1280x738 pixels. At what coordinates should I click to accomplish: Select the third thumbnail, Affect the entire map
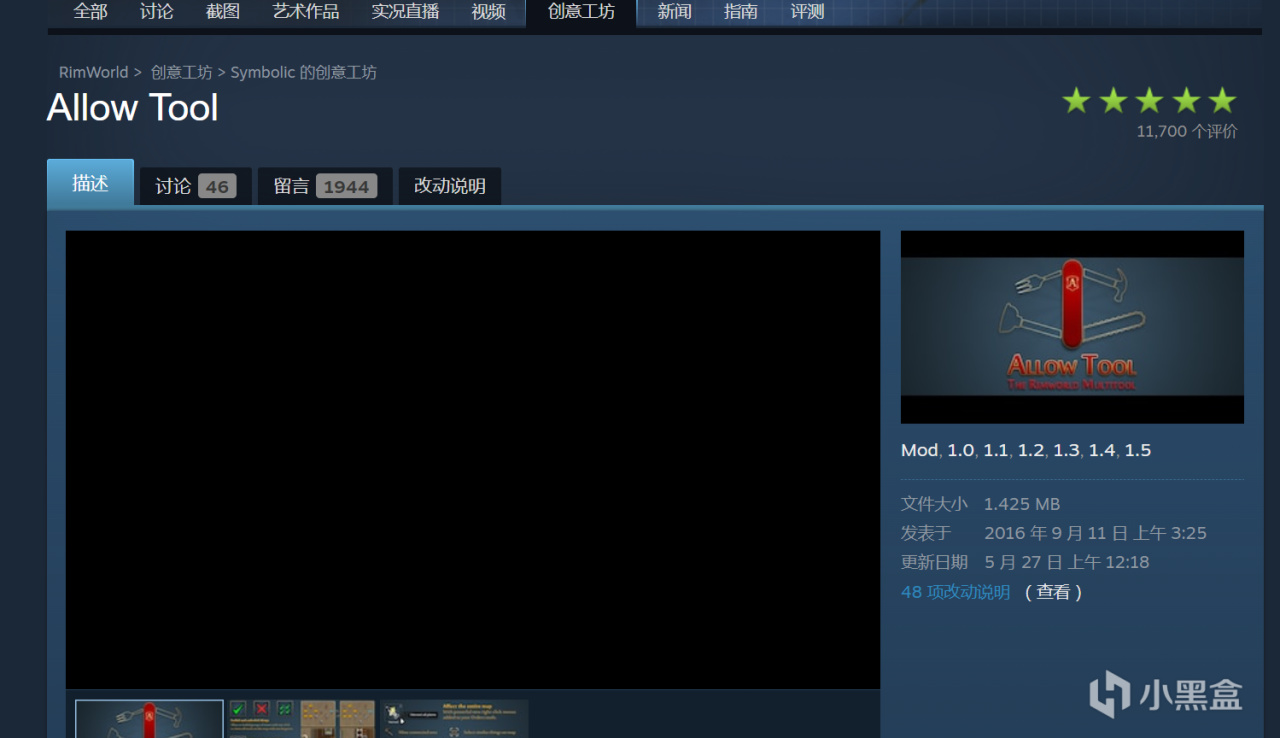(x=454, y=718)
